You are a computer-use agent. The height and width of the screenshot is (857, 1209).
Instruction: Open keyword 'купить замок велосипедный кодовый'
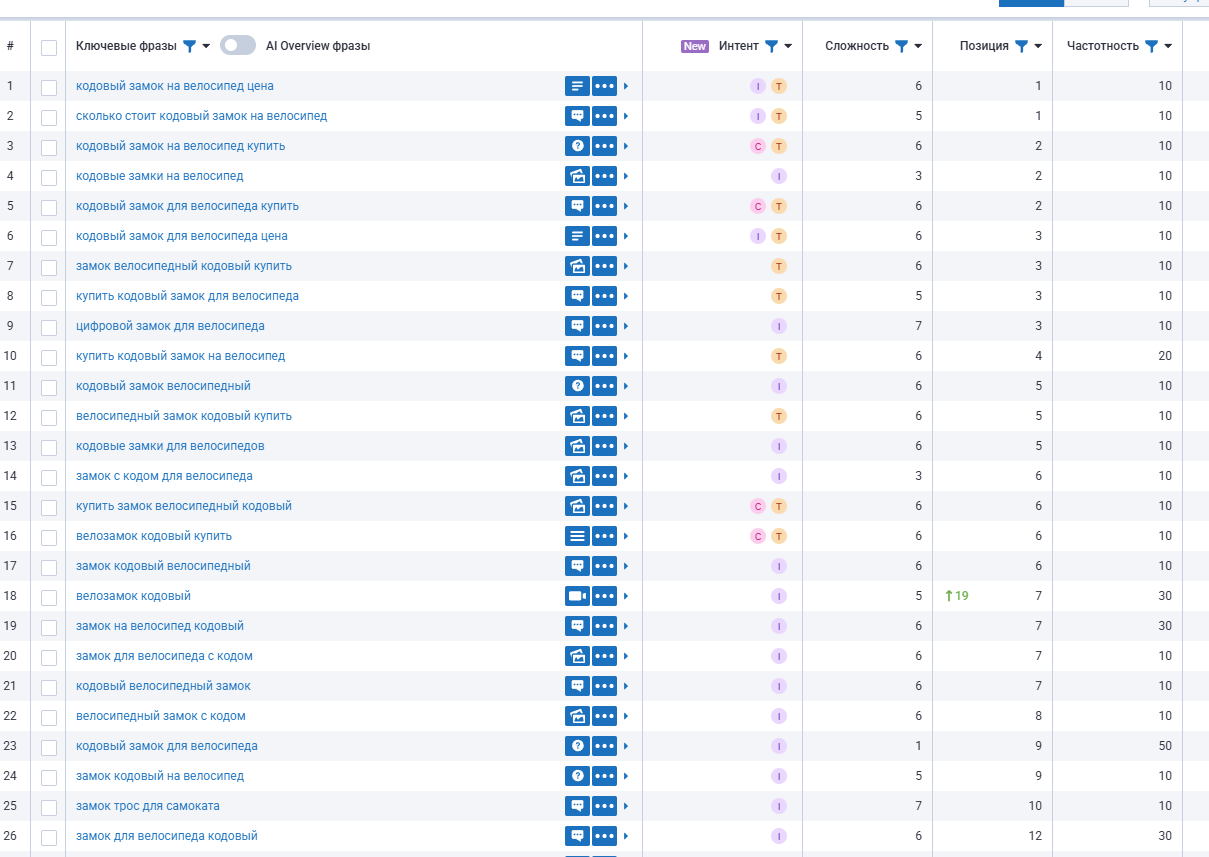[x=184, y=506]
